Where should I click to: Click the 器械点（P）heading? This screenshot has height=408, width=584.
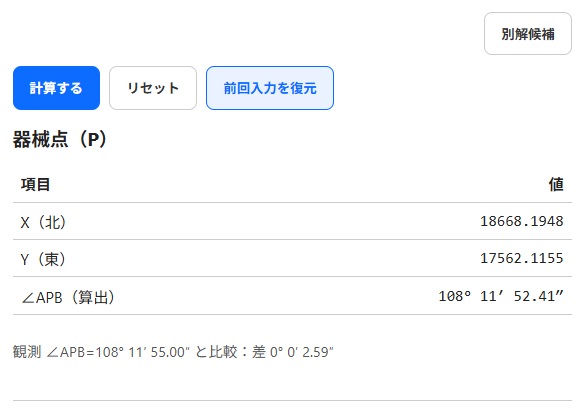coord(60,139)
